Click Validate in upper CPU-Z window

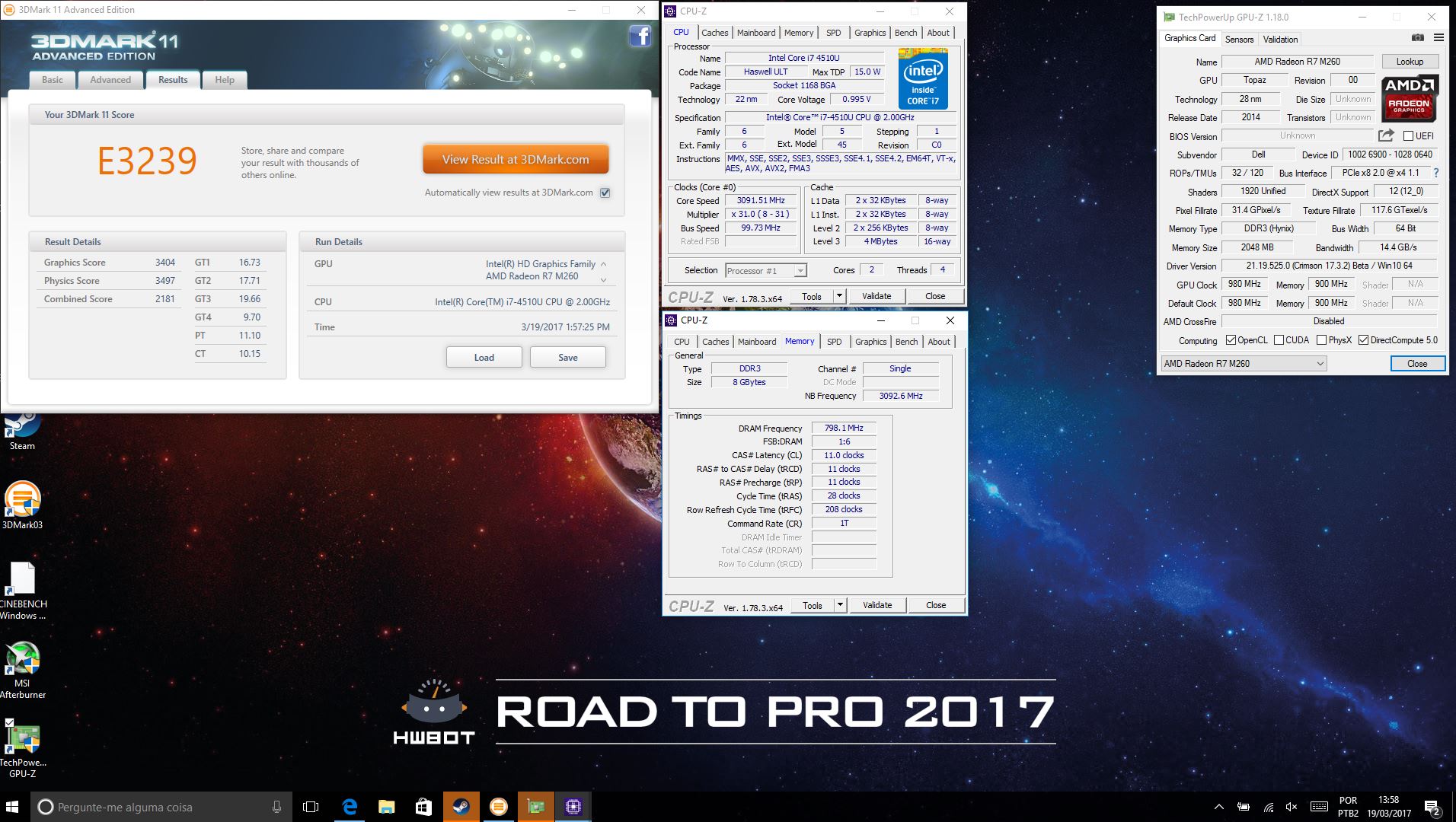point(876,296)
